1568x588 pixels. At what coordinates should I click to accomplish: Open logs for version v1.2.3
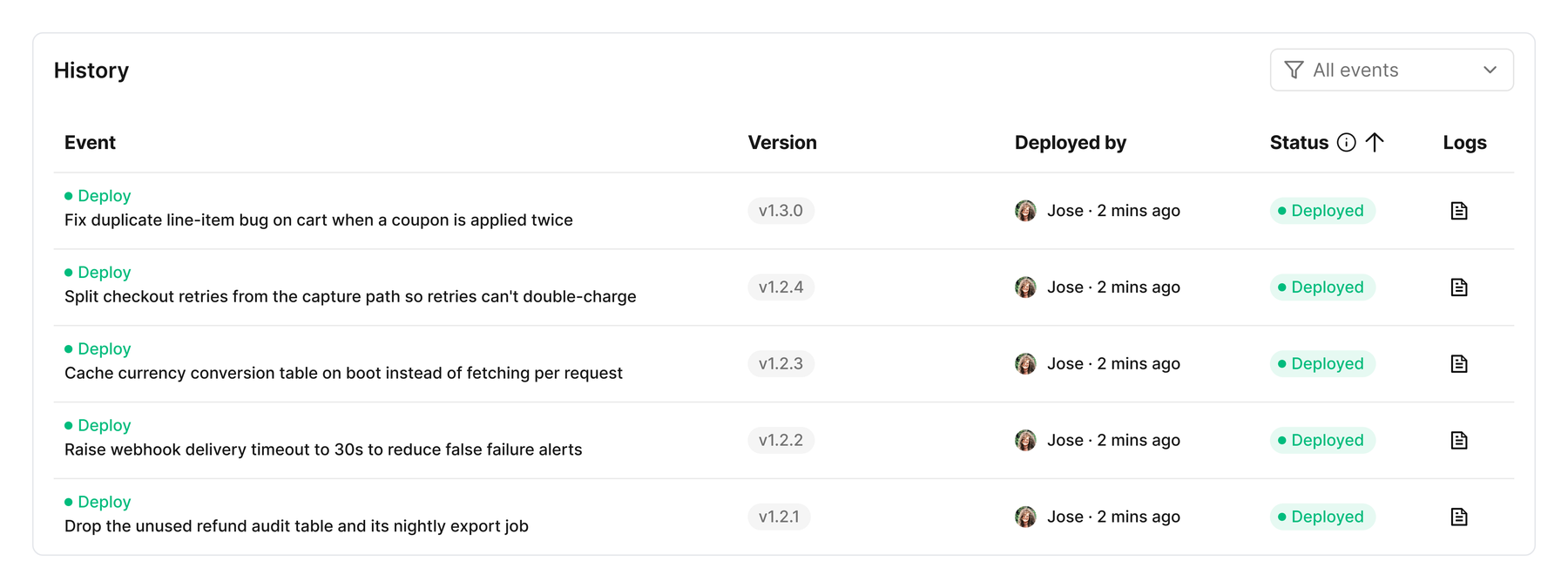click(x=1459, y=364)
